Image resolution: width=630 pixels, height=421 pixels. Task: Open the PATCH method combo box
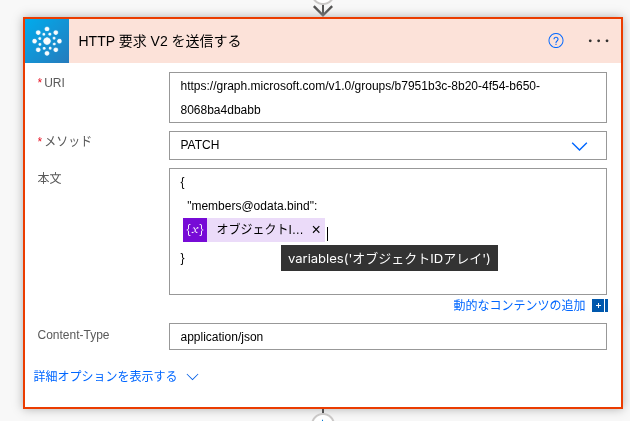coord(388,145)
